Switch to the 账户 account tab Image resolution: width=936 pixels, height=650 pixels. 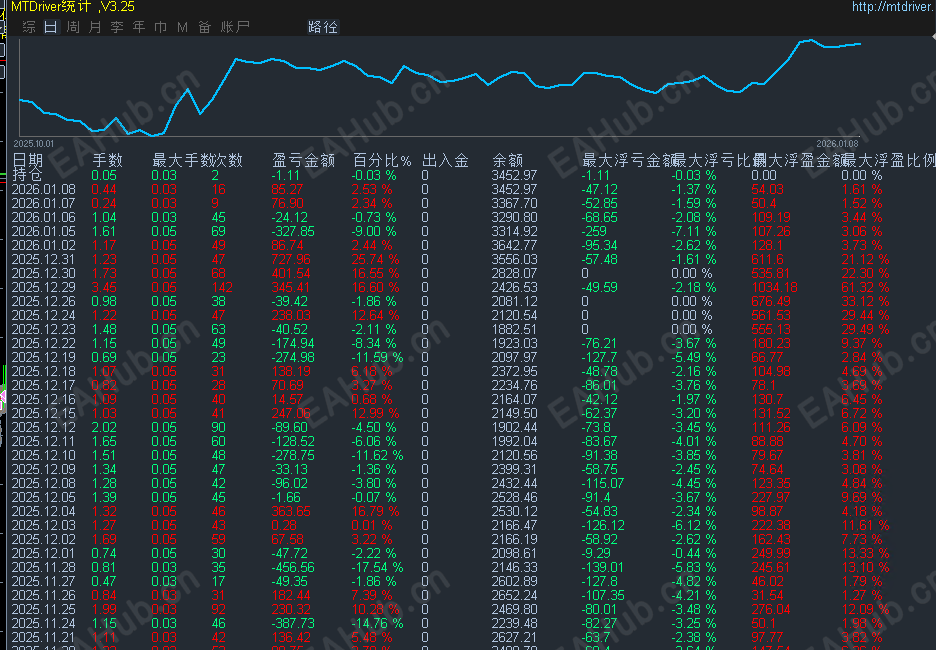[235, 27]
